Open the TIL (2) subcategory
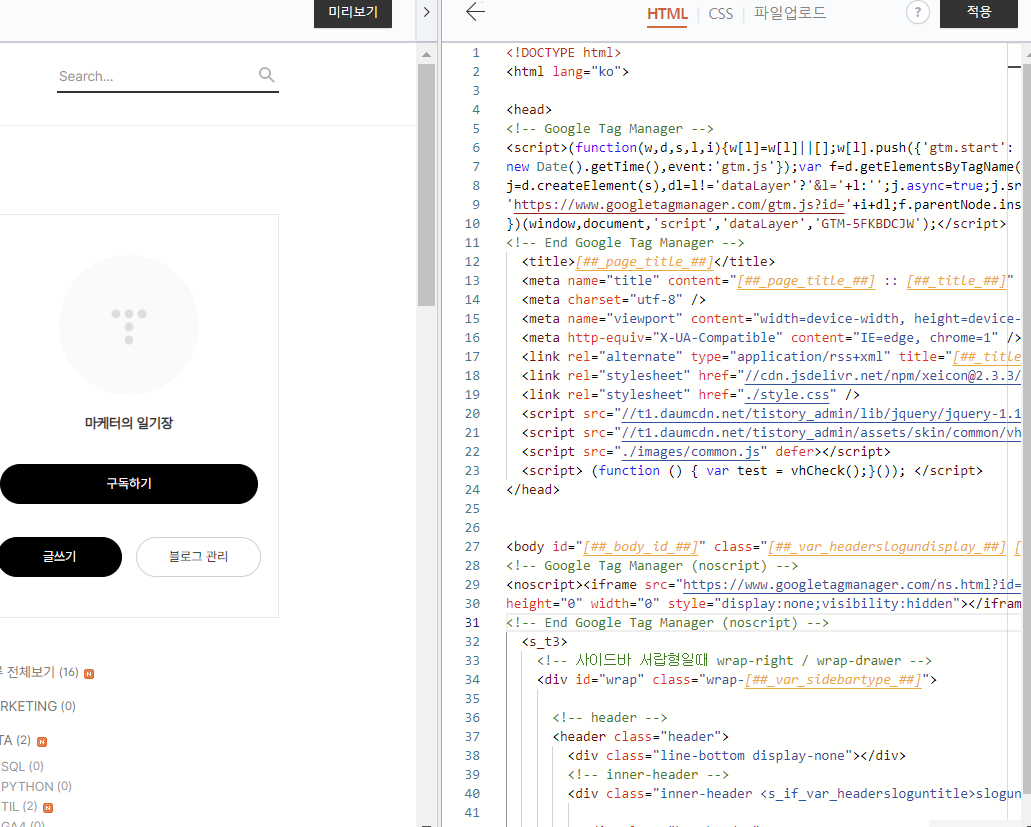The width and height of the screenshot is (1031, 827). pos(19,806)
